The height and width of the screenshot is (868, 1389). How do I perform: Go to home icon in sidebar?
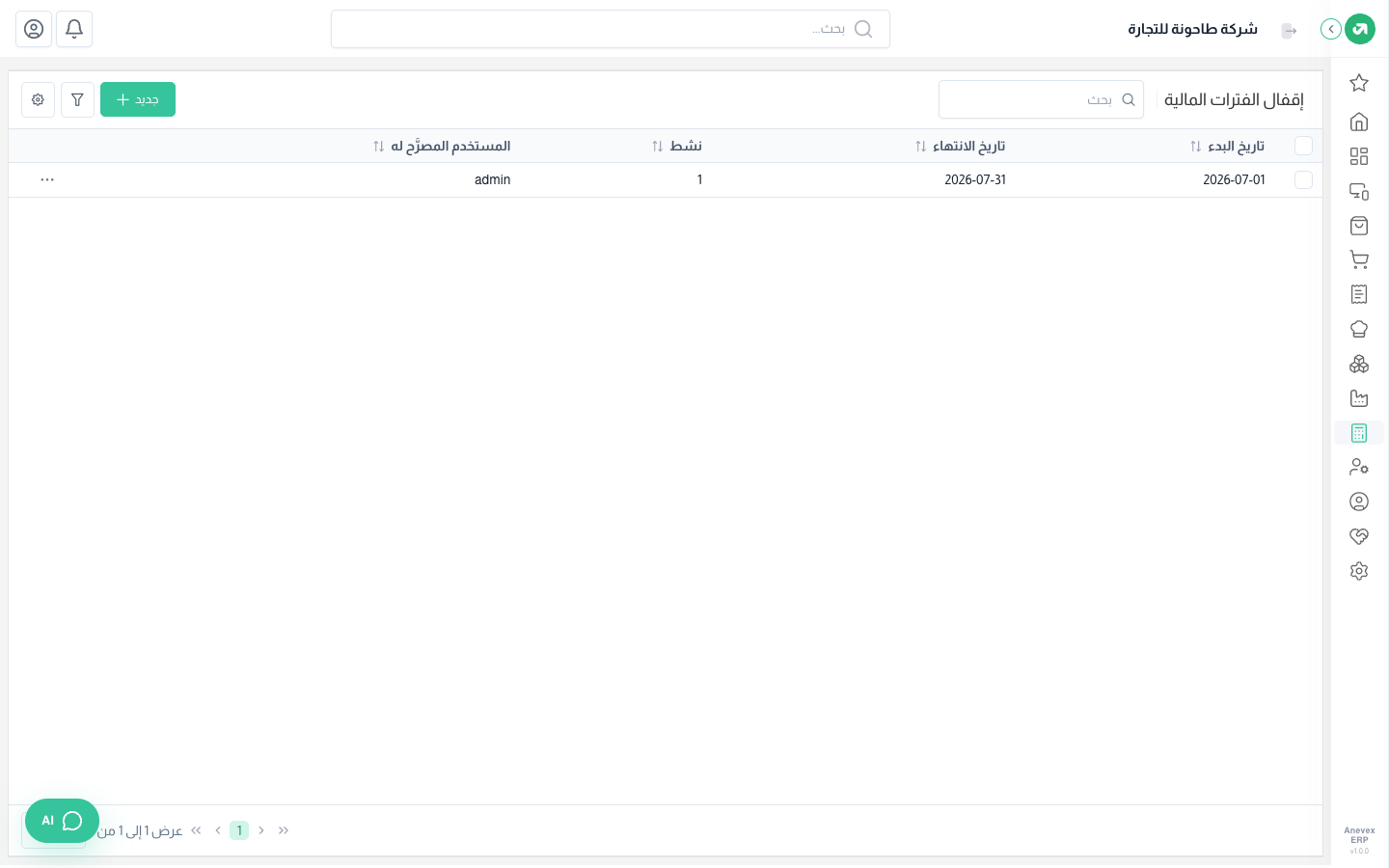(1359, 122)
